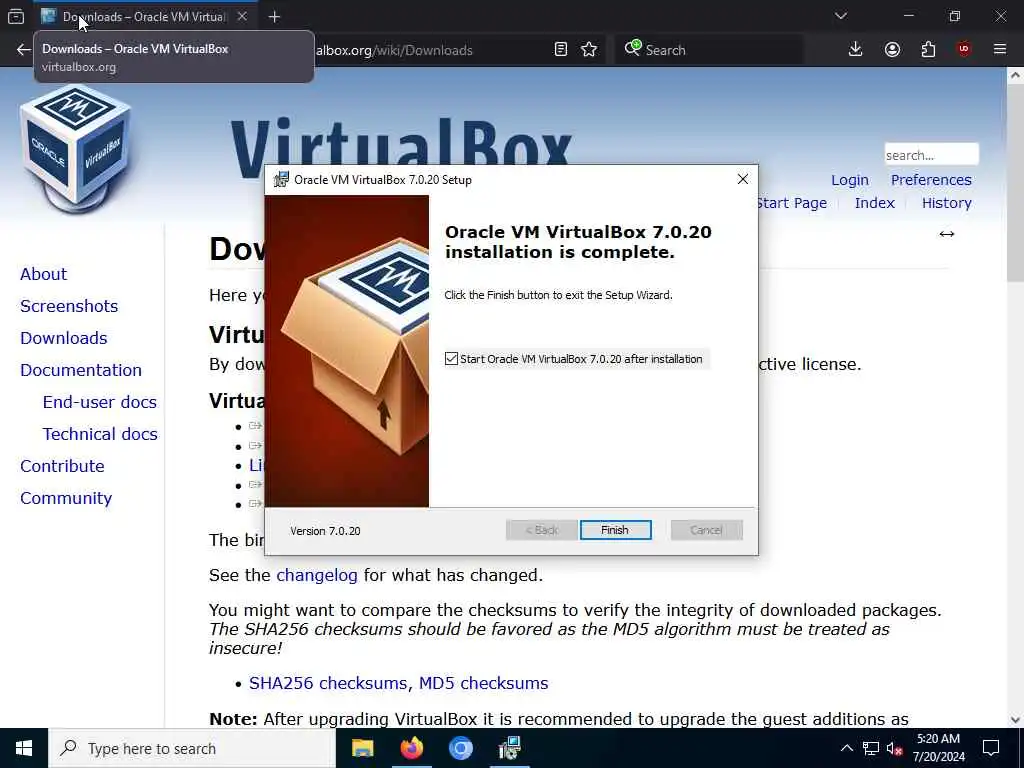This screenshot has width=1024, height=768.
Task: Toggle reader view icon in address bar
Action: [x=560, y=50]
